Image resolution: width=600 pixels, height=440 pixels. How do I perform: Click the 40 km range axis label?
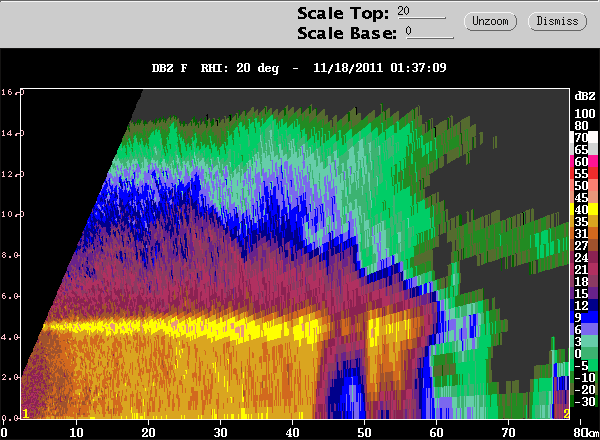[x=292, y=433]
